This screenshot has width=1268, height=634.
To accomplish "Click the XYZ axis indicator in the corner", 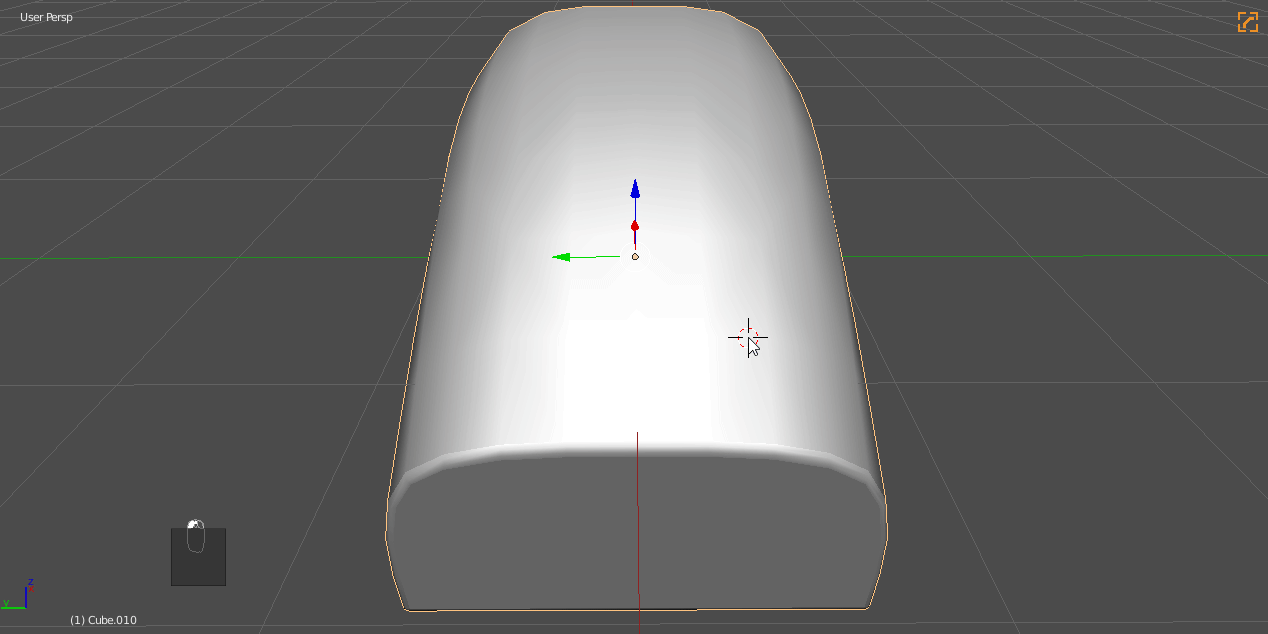I will 22,594.
